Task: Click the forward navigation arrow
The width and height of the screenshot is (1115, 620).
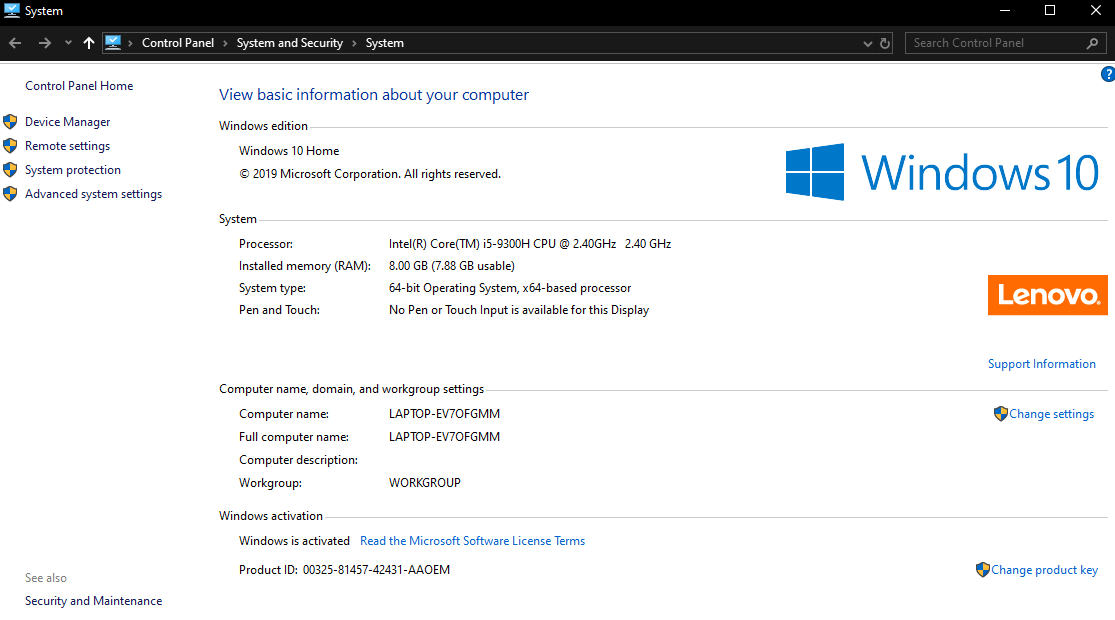Action: coord(45,43)
